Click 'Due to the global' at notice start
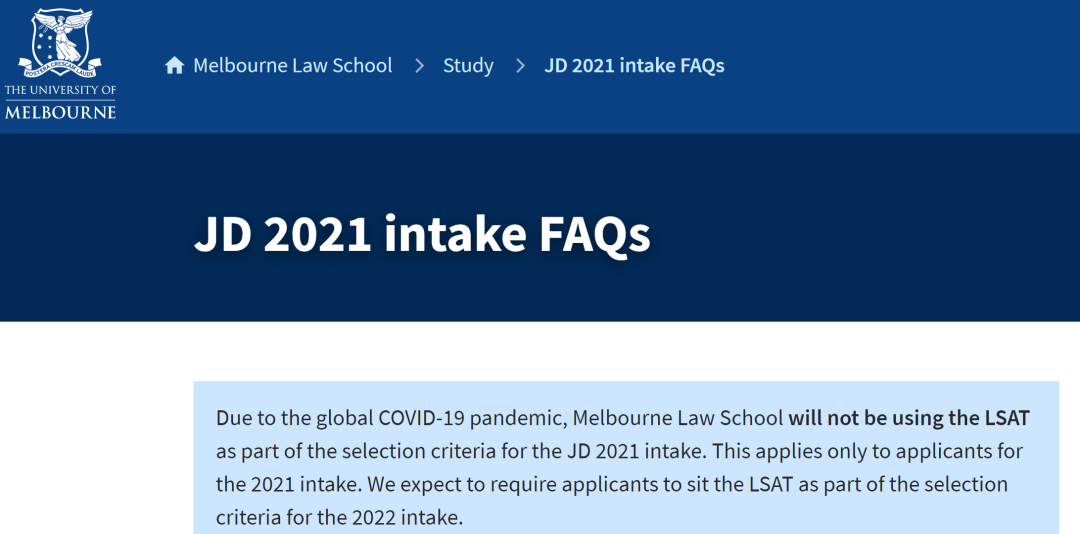This screenshot has height=534, width=1080. [295, 418]
